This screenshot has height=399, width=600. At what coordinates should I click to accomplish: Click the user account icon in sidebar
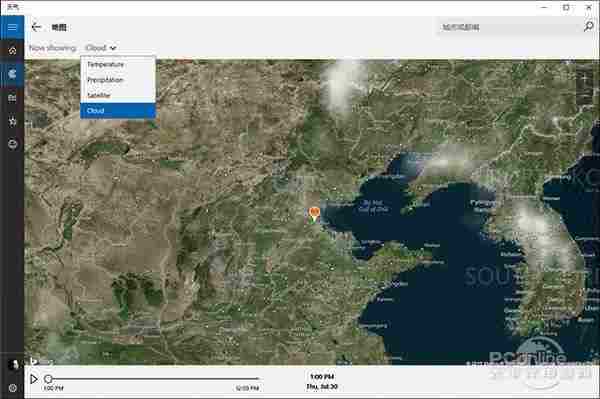[13, 365]
